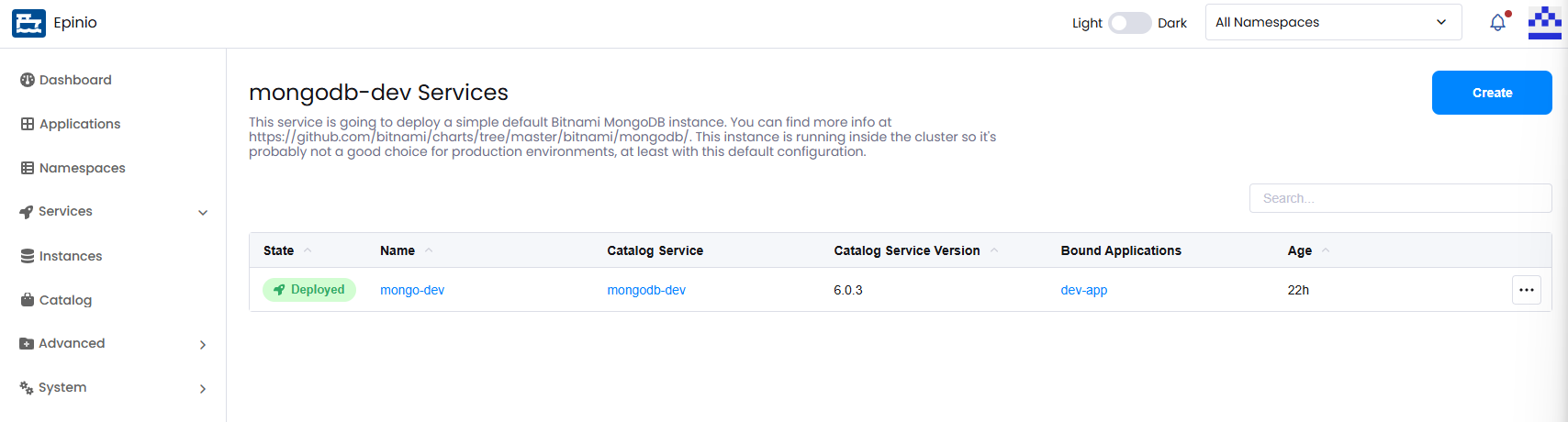Click the Dashboard icon in the sidebar
This screenshot has width=1568, height=422.
(x=28, y=80)
